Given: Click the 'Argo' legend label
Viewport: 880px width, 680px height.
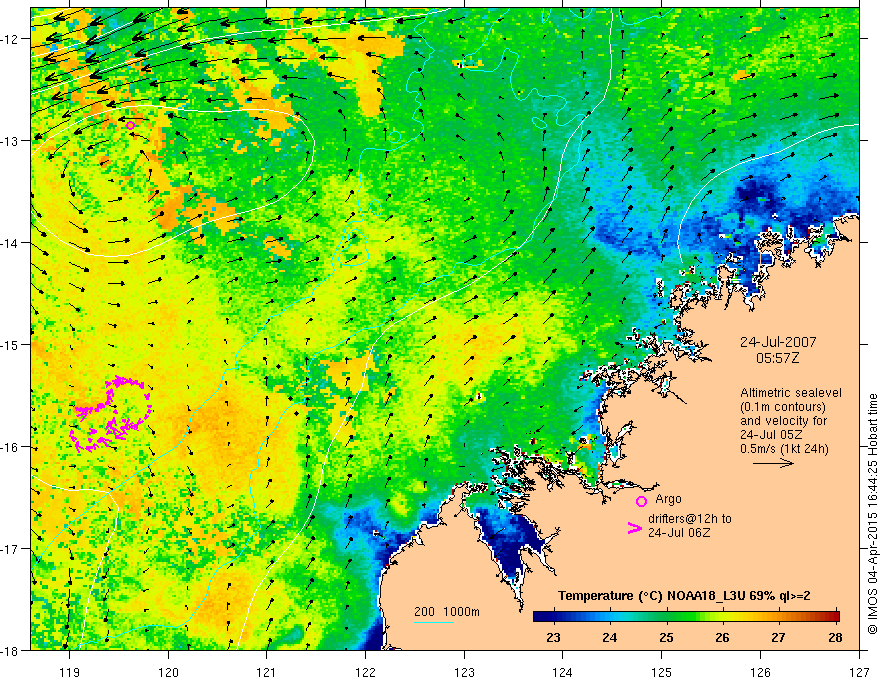Looking at the screenshot, I should (x=668, y=499).
